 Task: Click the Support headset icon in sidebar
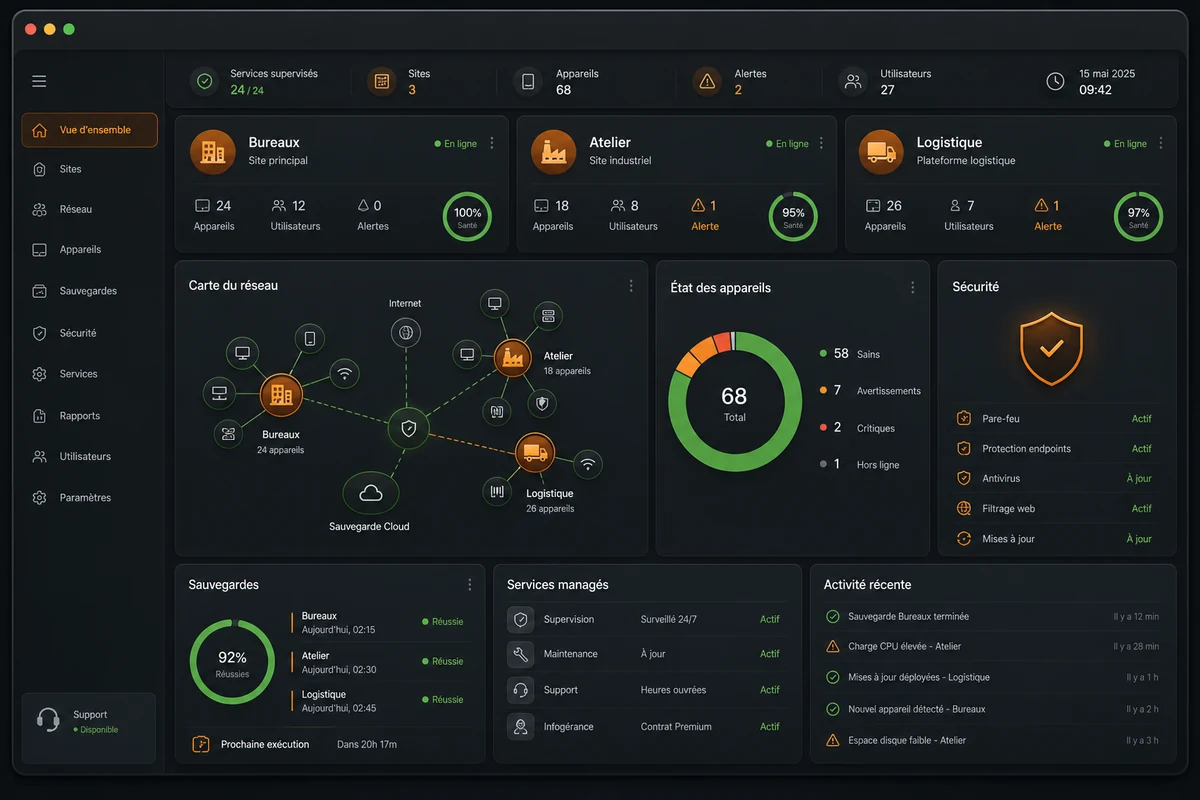(47, 720)
